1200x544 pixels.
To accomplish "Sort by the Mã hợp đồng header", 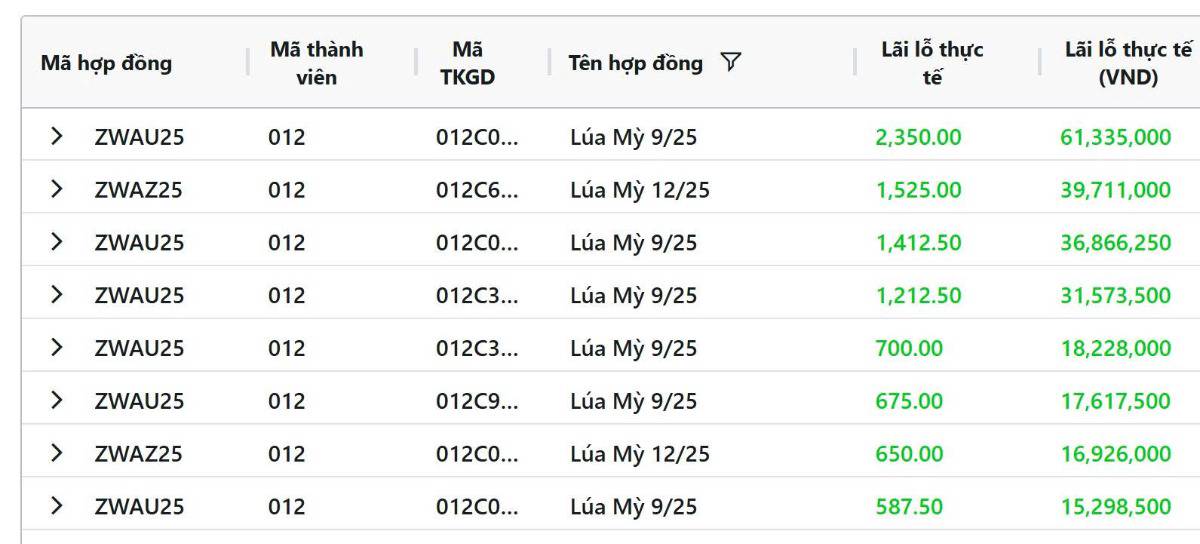I will tap(106, 63).
